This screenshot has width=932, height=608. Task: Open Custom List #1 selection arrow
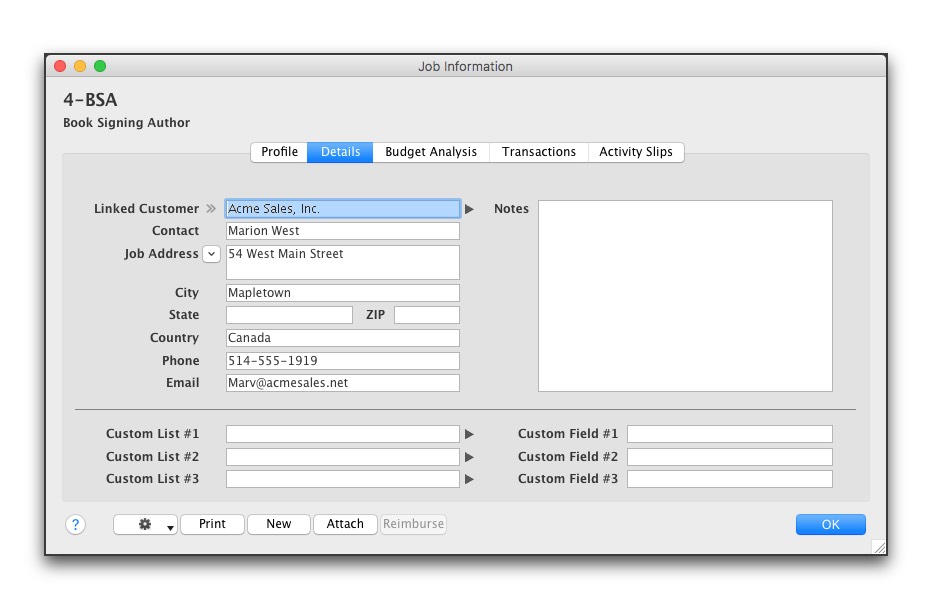pos(470,434)
